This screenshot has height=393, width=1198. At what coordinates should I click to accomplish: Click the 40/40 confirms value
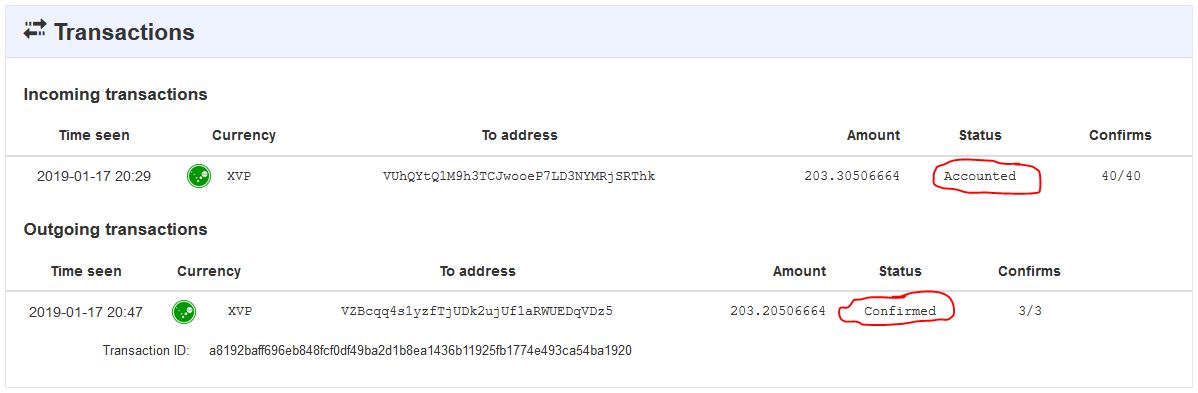(x=1121, y=176)
